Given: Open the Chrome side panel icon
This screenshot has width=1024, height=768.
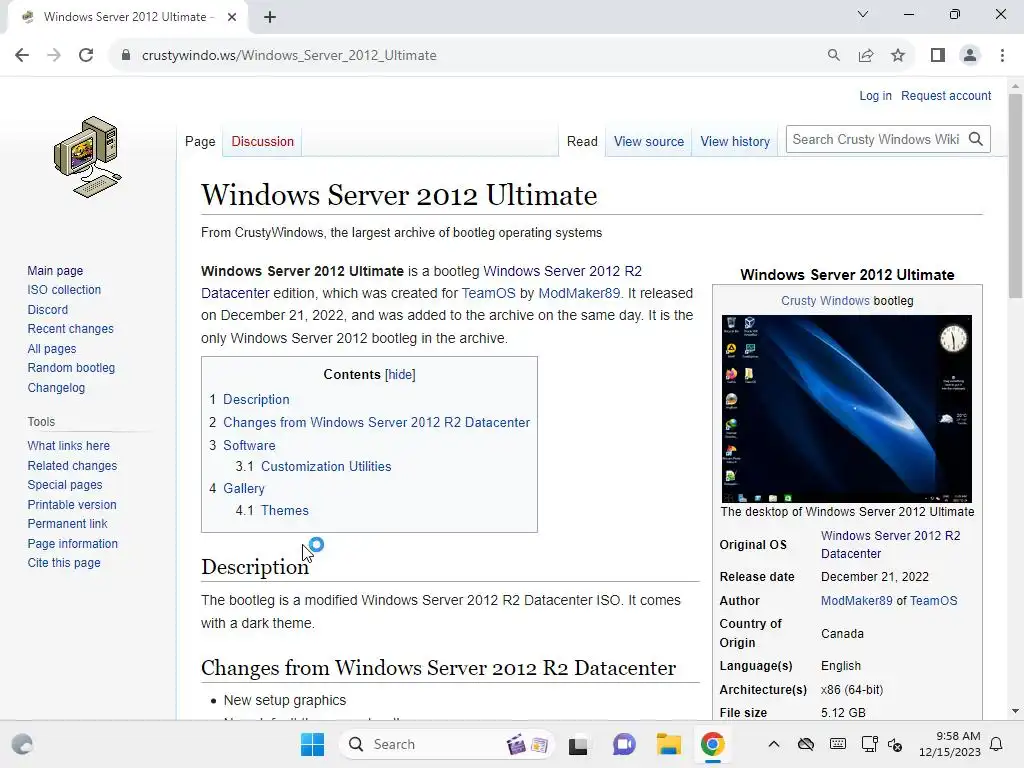Looking at the screenshot, I should [x=938, y=56].
